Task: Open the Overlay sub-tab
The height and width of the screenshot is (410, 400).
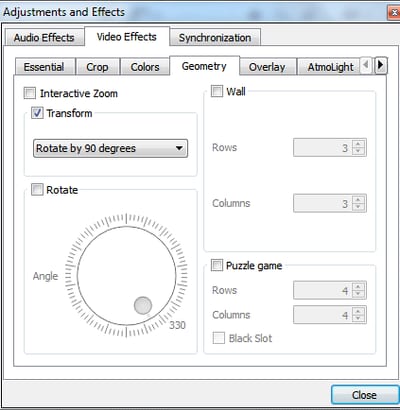Action: (x=267, y=67)
